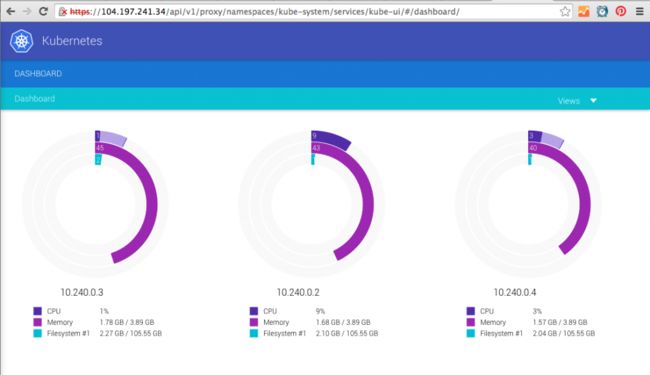
Task: Click memory value 1.68 GB / 3.89 GB
Action: [x=343, y=322]
